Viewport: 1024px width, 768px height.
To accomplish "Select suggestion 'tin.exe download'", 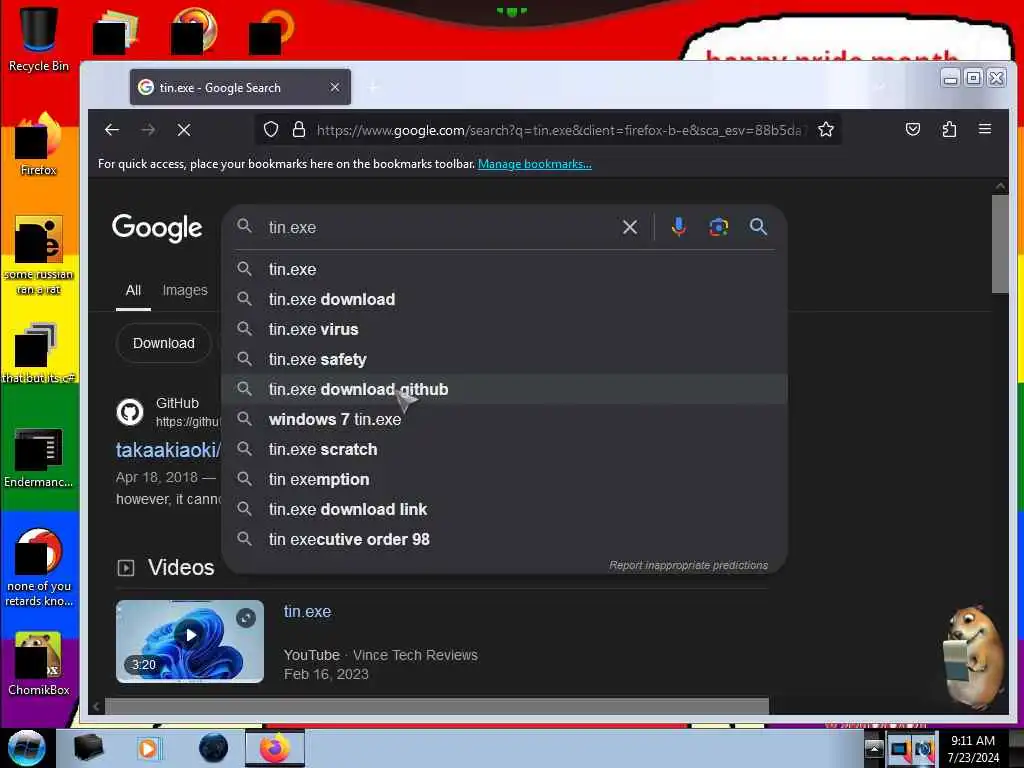I will (504, 299).
